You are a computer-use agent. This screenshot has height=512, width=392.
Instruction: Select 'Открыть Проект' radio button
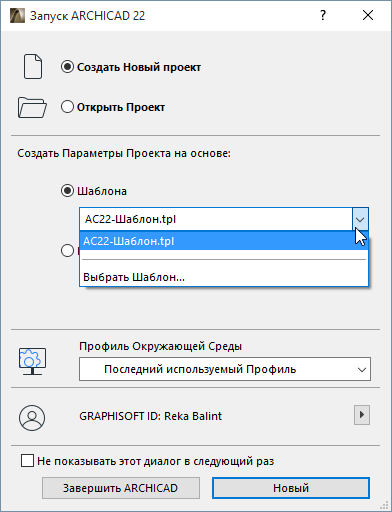(x=67, y=107)
